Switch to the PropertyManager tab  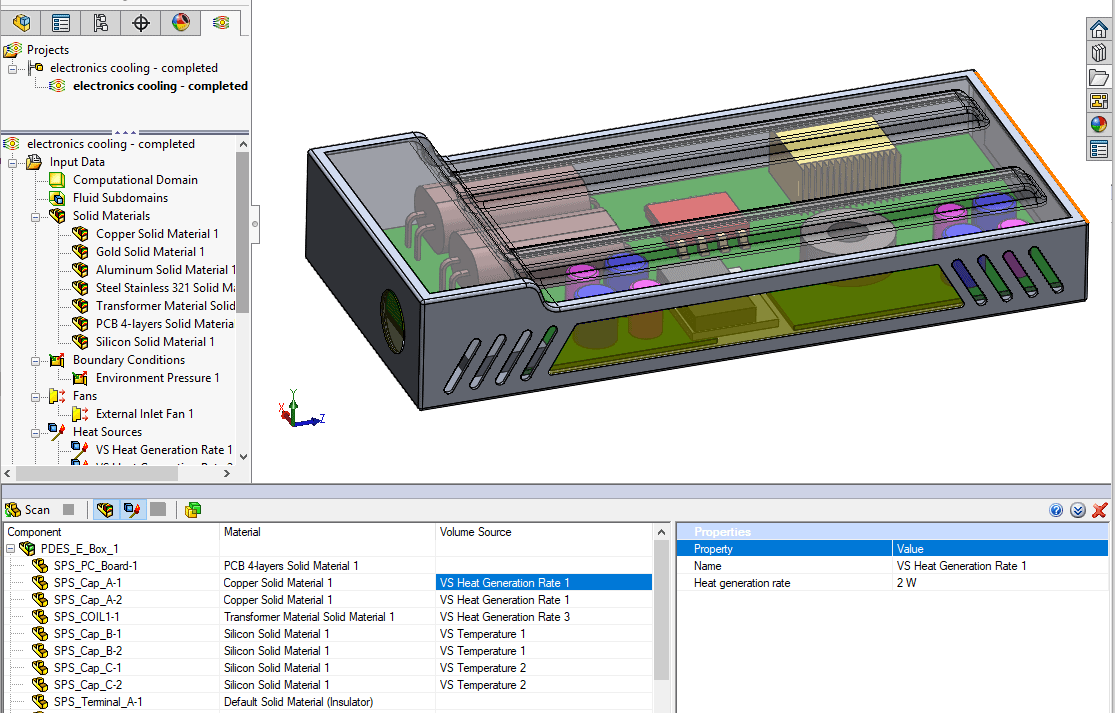tap(61, 23)
